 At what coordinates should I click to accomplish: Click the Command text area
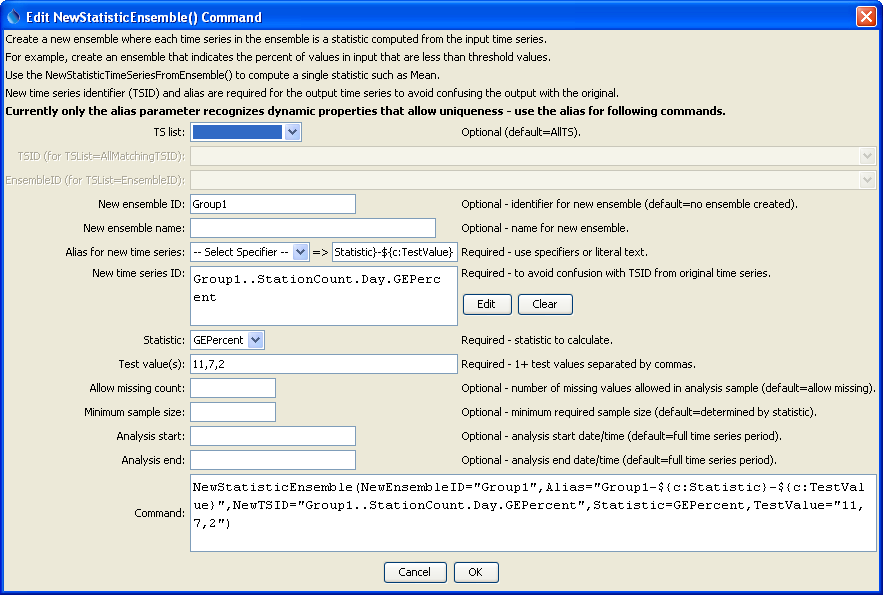coord(533,513)
